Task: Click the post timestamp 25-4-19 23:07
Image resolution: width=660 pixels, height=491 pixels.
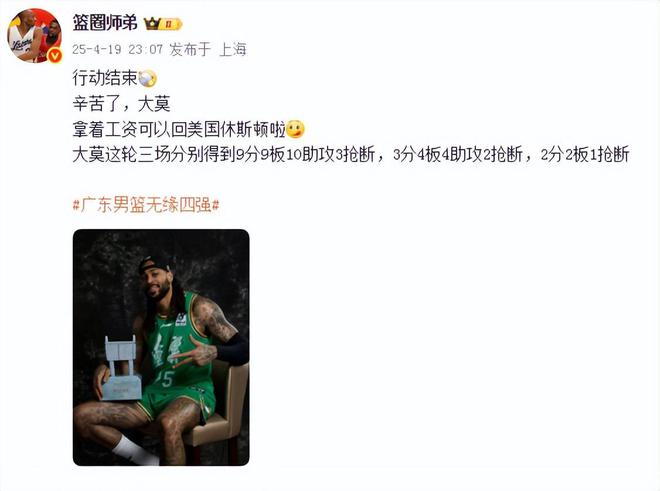Action: click(x=117, y=50)
